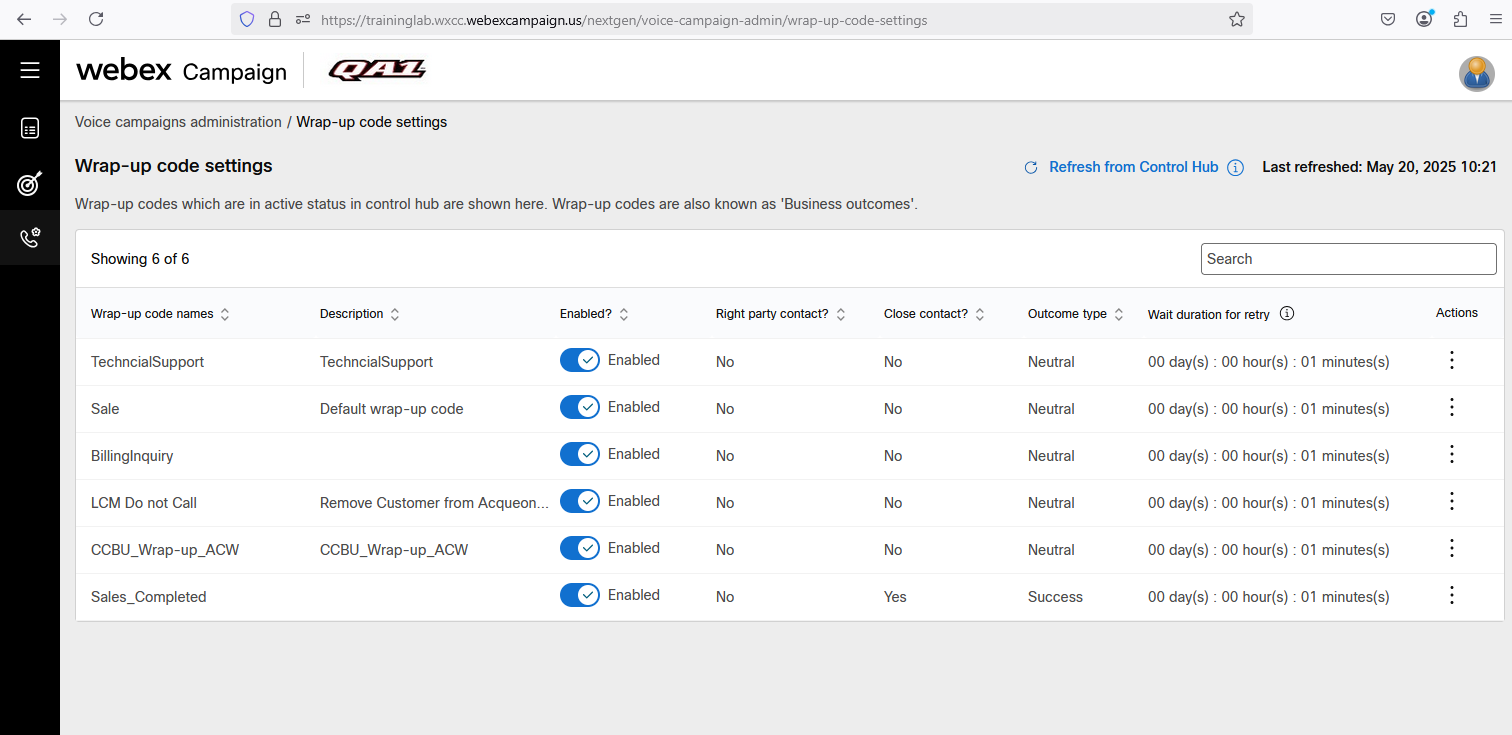Click Refresh from Control Hub link
Screen dimensions: 1512x735
tap(1133, 168)
